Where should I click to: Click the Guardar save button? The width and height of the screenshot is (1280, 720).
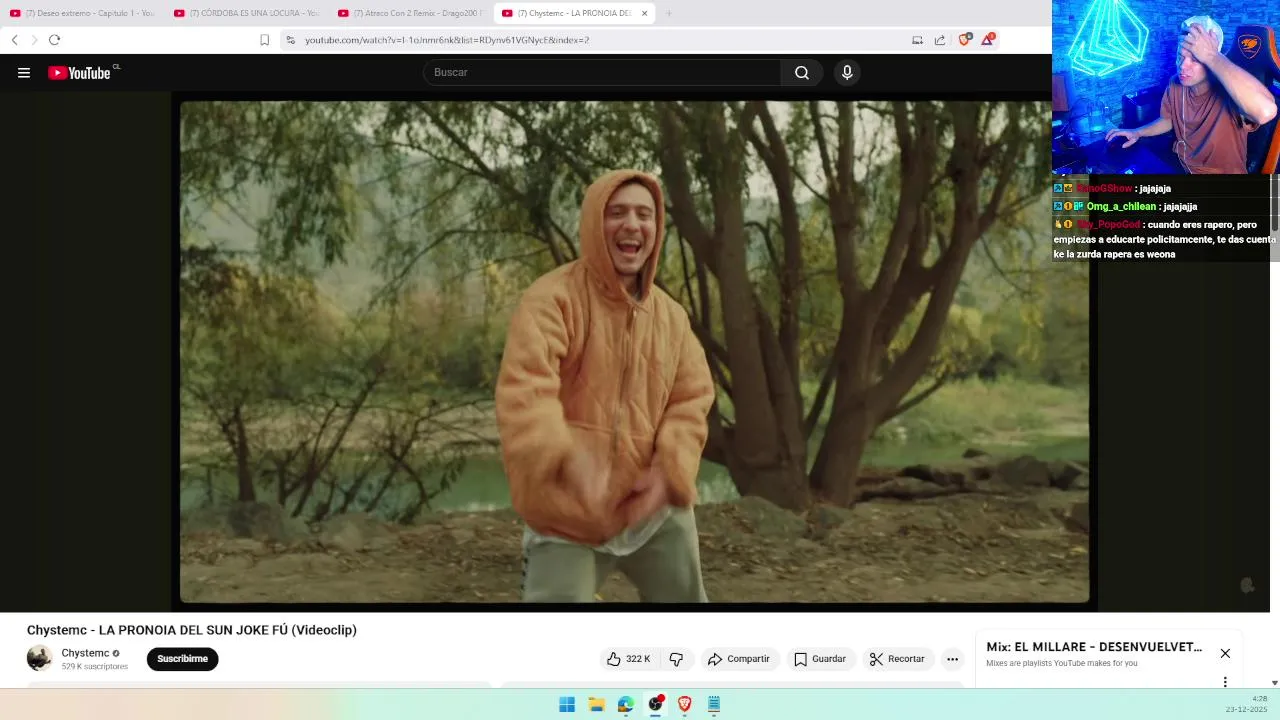tap(820, 659)
